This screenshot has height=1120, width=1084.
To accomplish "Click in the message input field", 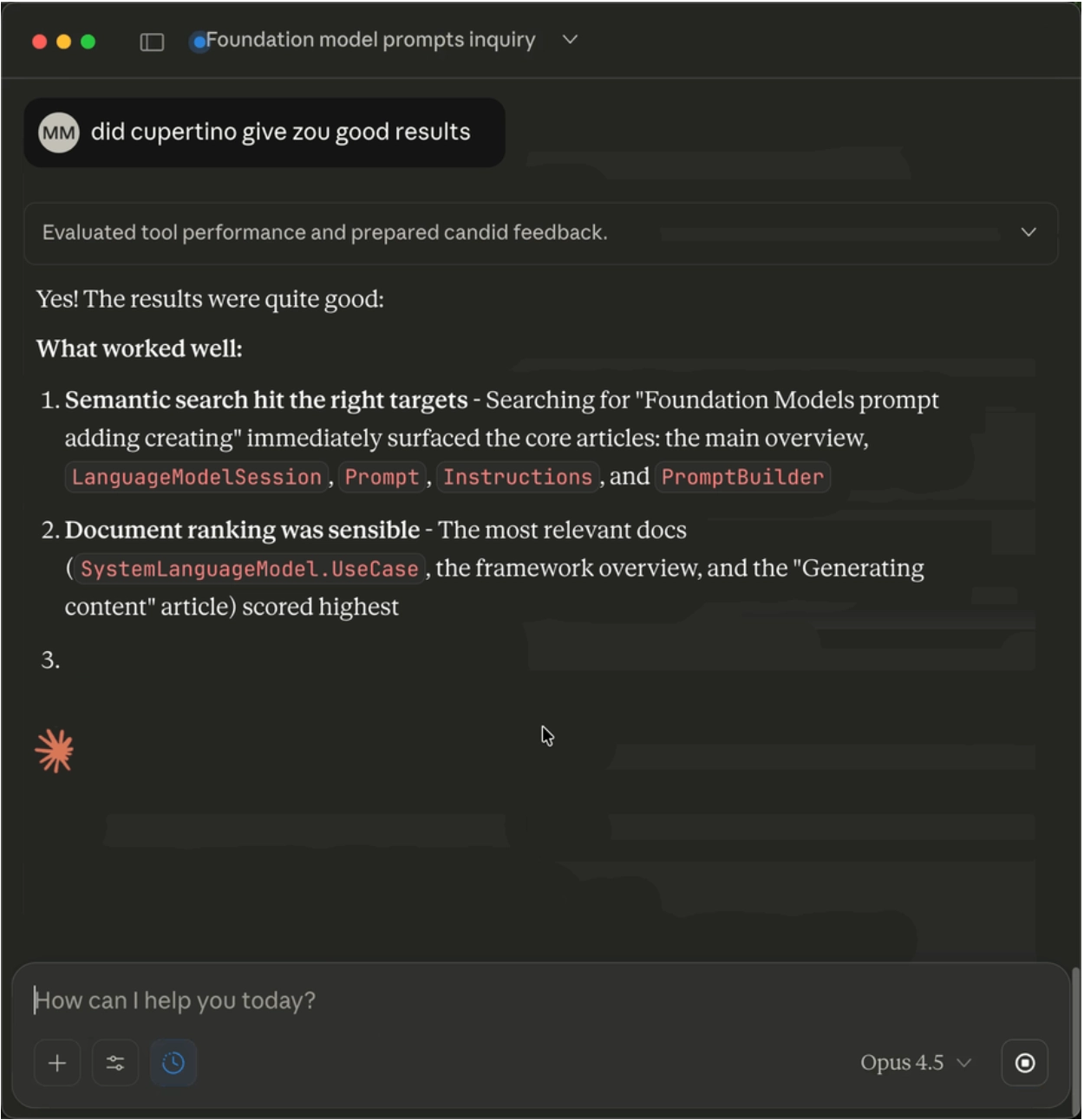I will tap(520, 1000).
